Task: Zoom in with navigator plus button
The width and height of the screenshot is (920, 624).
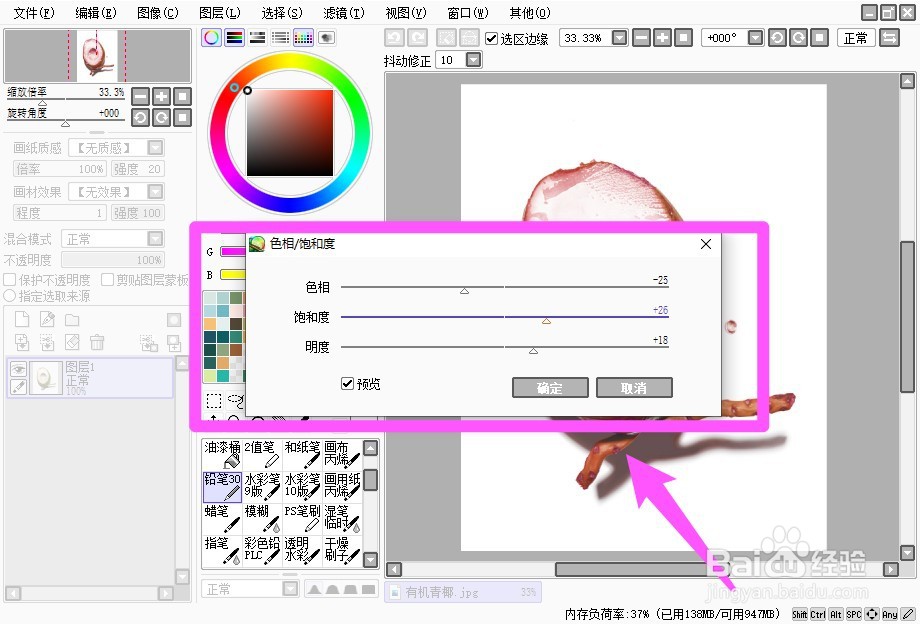Action: (161, 96)
